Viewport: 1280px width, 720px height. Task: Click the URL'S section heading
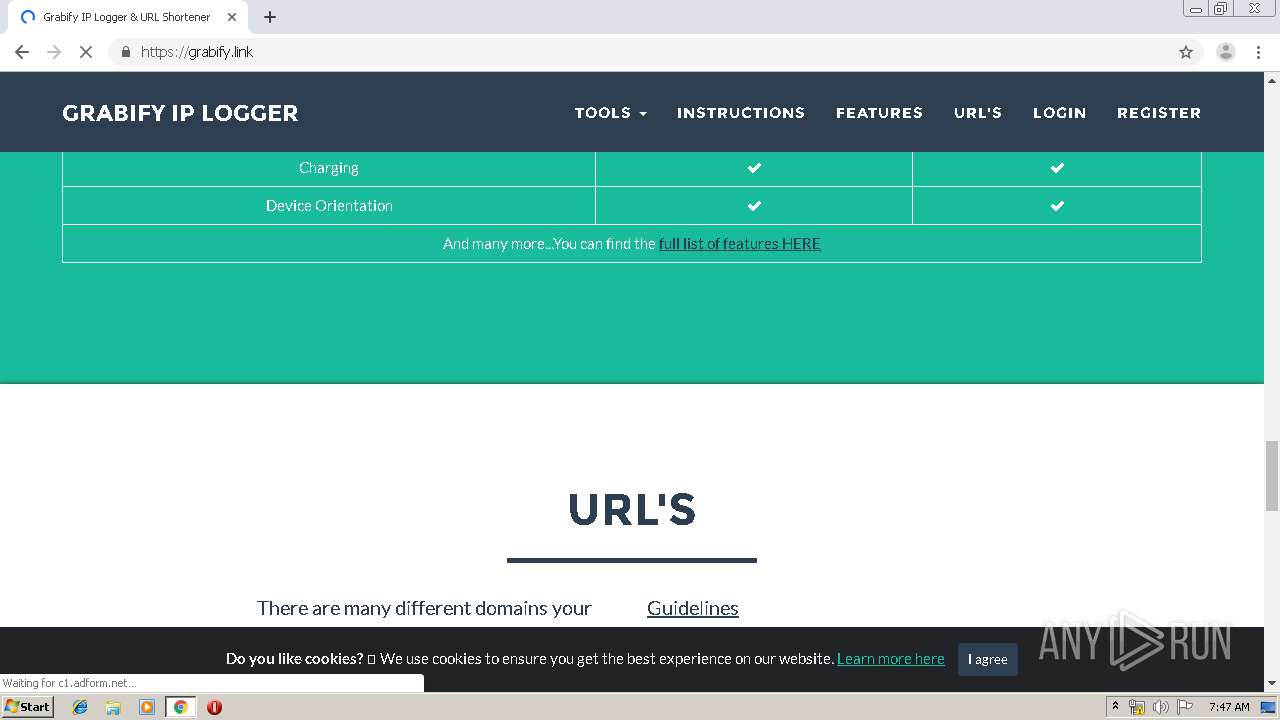[632, 509]
